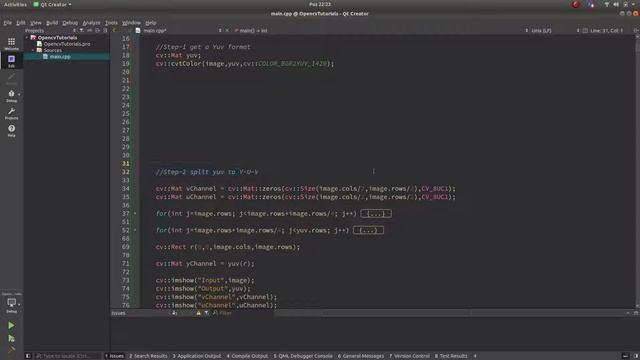
Task: Open Projects mode with wrench icon
Action: (x=11, y=113)
